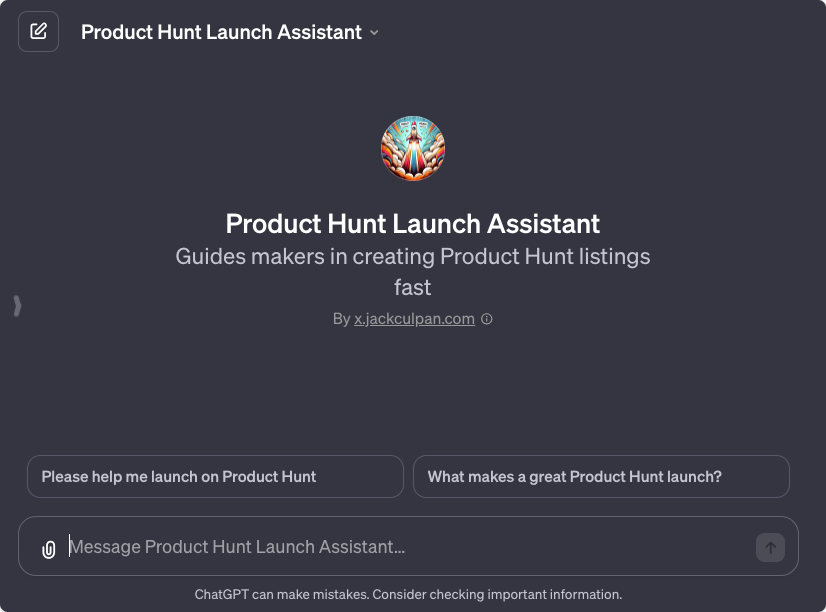Click the send message arrow icon

(769, 547)
